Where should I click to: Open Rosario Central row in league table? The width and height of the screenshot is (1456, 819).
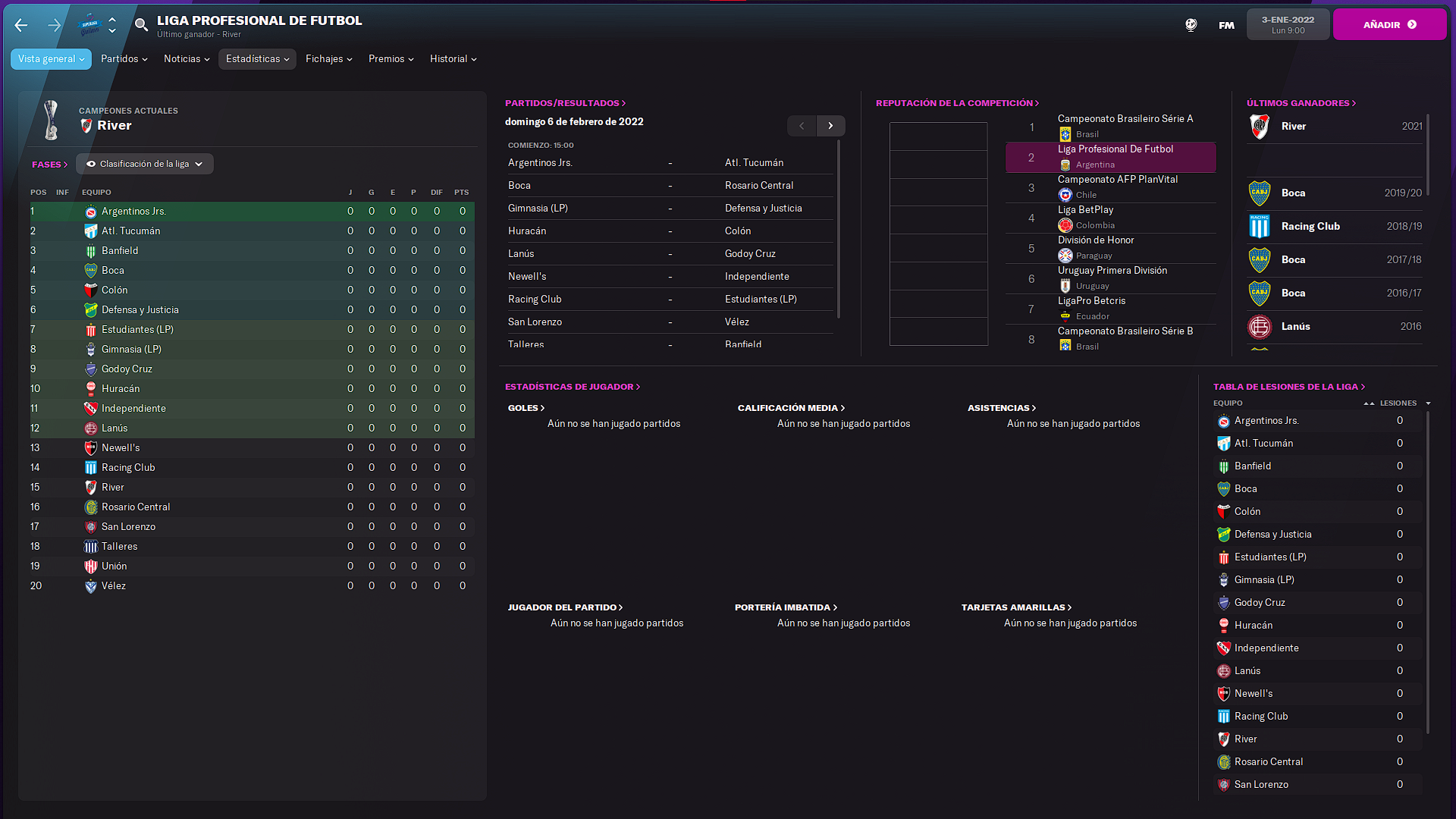coord(252,507)
